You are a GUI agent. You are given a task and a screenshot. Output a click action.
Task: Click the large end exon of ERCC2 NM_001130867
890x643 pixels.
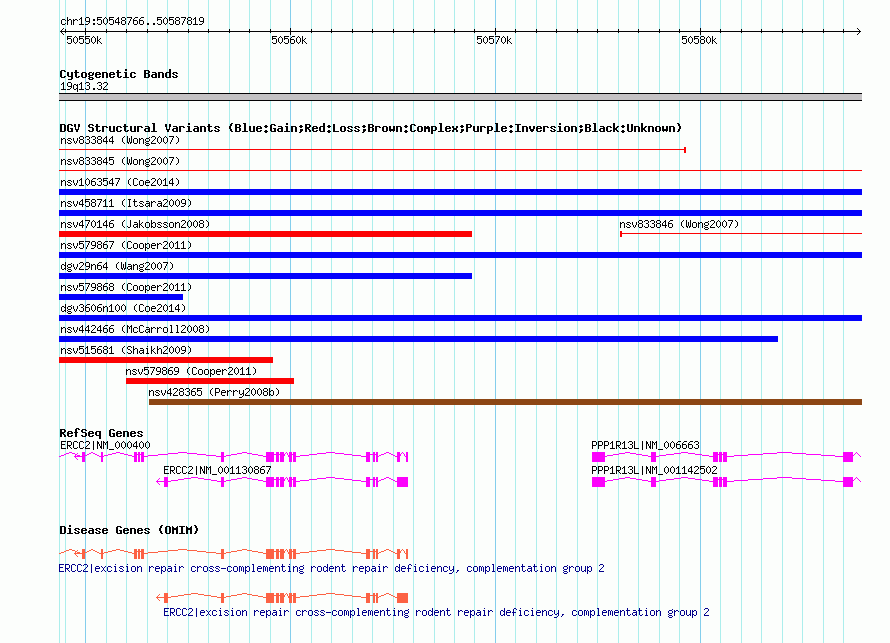coord(402,482)
